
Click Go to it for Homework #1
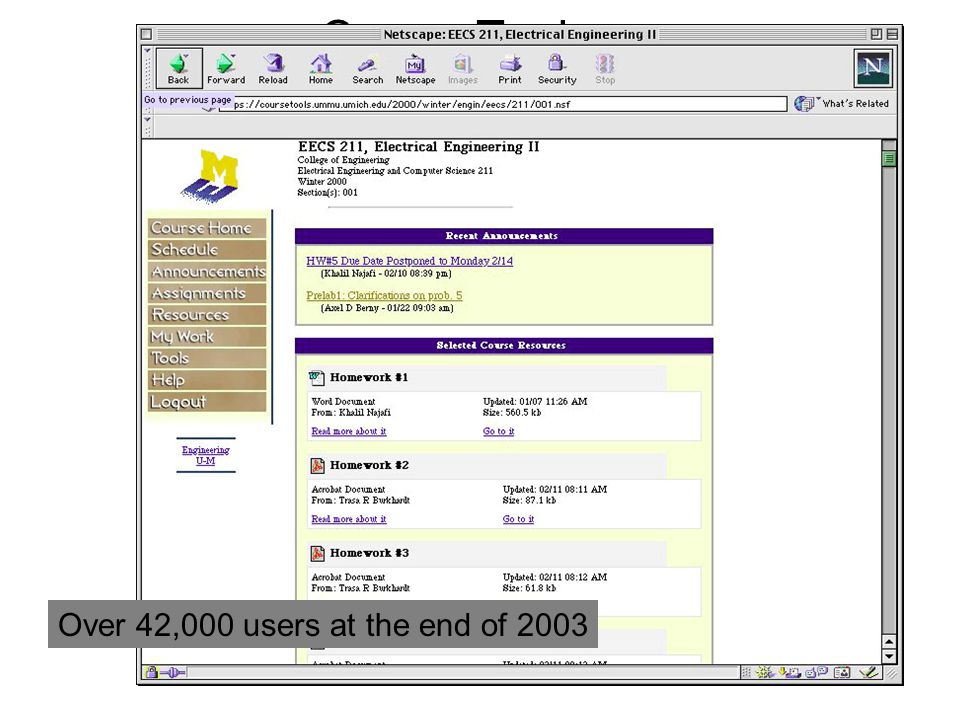tap(498, 432)
